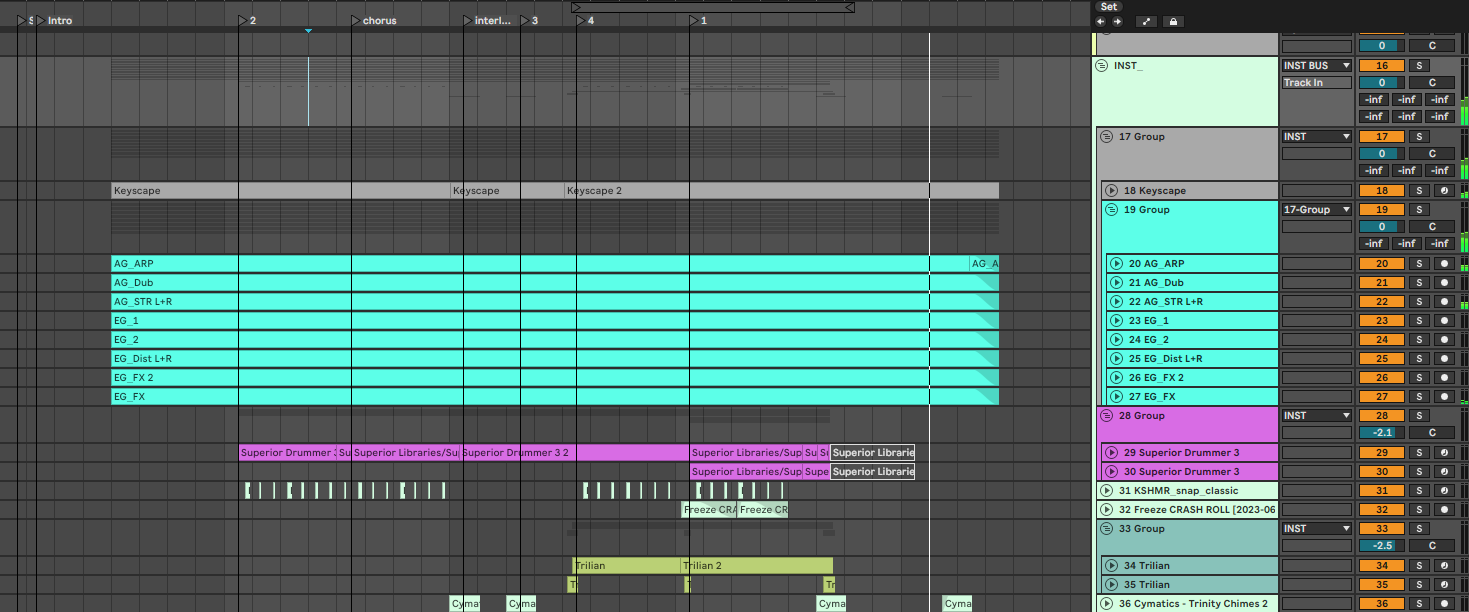Screen dimensions: 1469x612
Task: Toggle track activator 17 on 17 Group
Action: pos(1382,137)
